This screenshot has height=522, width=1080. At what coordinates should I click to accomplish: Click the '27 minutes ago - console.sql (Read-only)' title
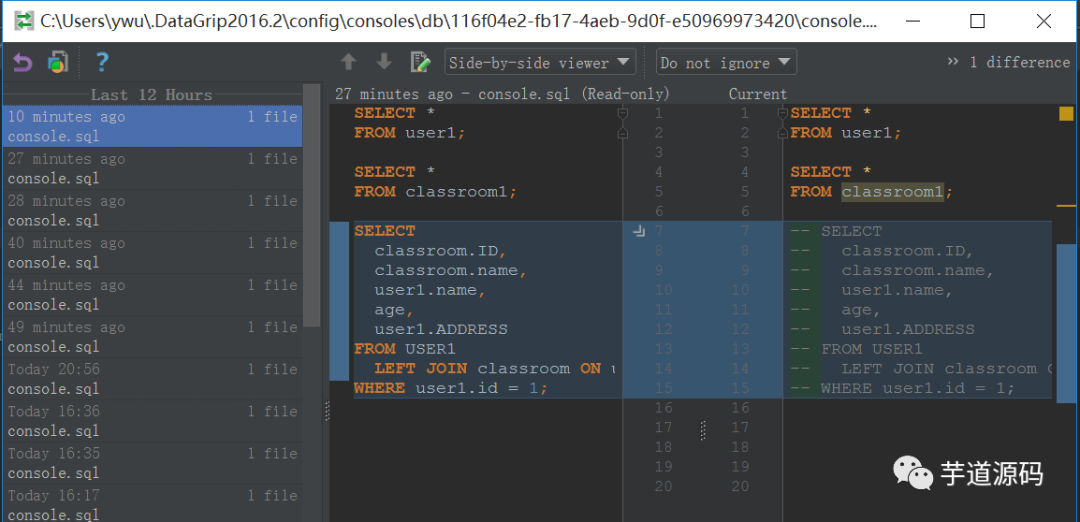(502, 94)
